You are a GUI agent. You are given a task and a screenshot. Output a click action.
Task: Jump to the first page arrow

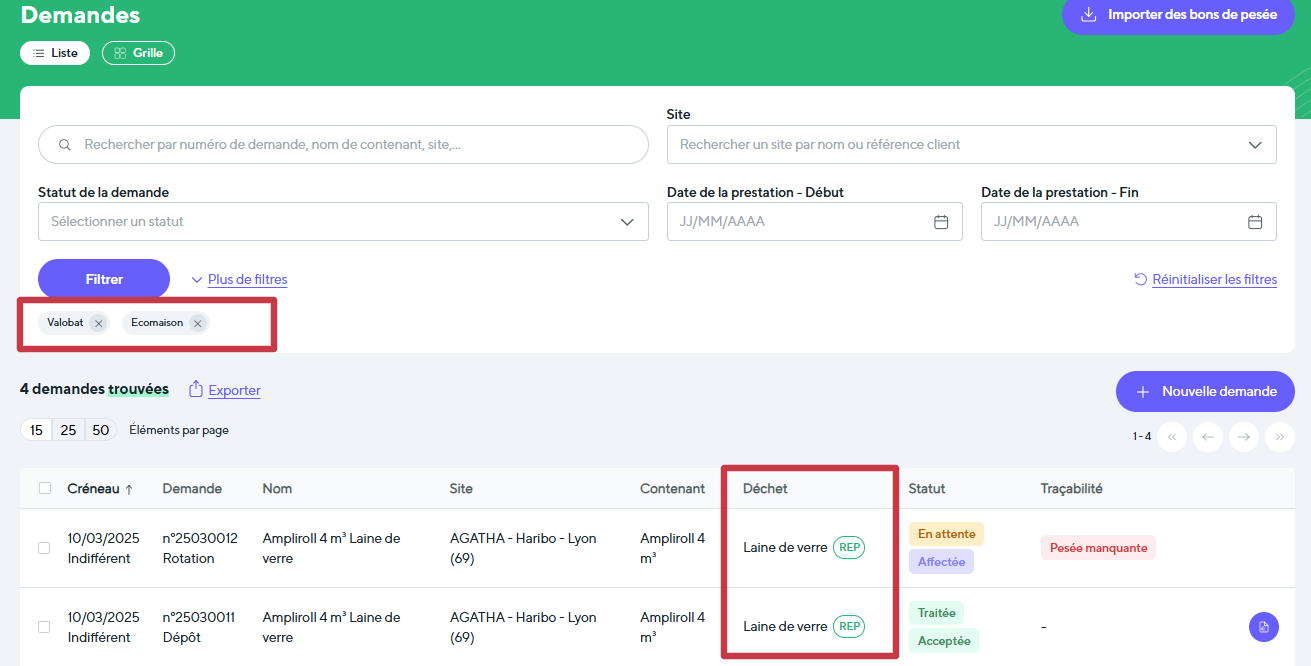tap(1172, 437)
